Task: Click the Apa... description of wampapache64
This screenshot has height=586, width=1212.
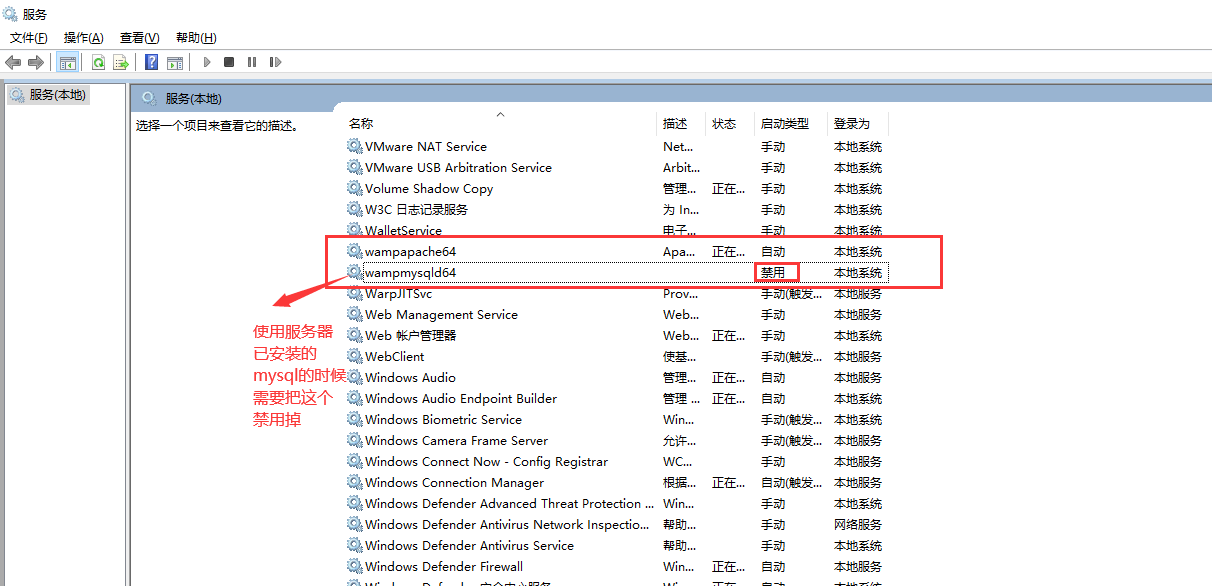Action: (x=679, y=251)
